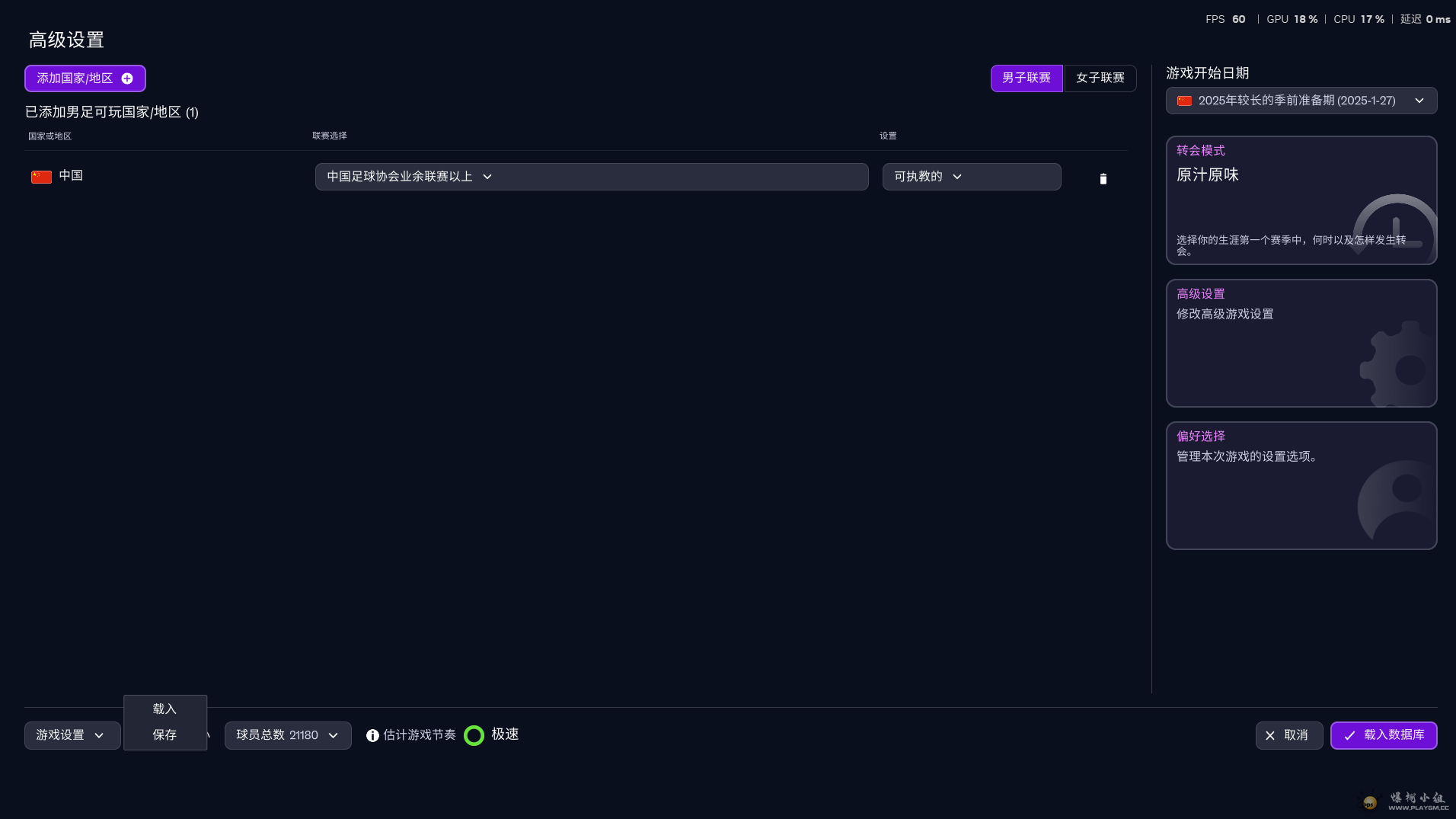Click the China flag in the 中国 row
The width and height of the screenshot is (1456, 819).
pos(41,177)
